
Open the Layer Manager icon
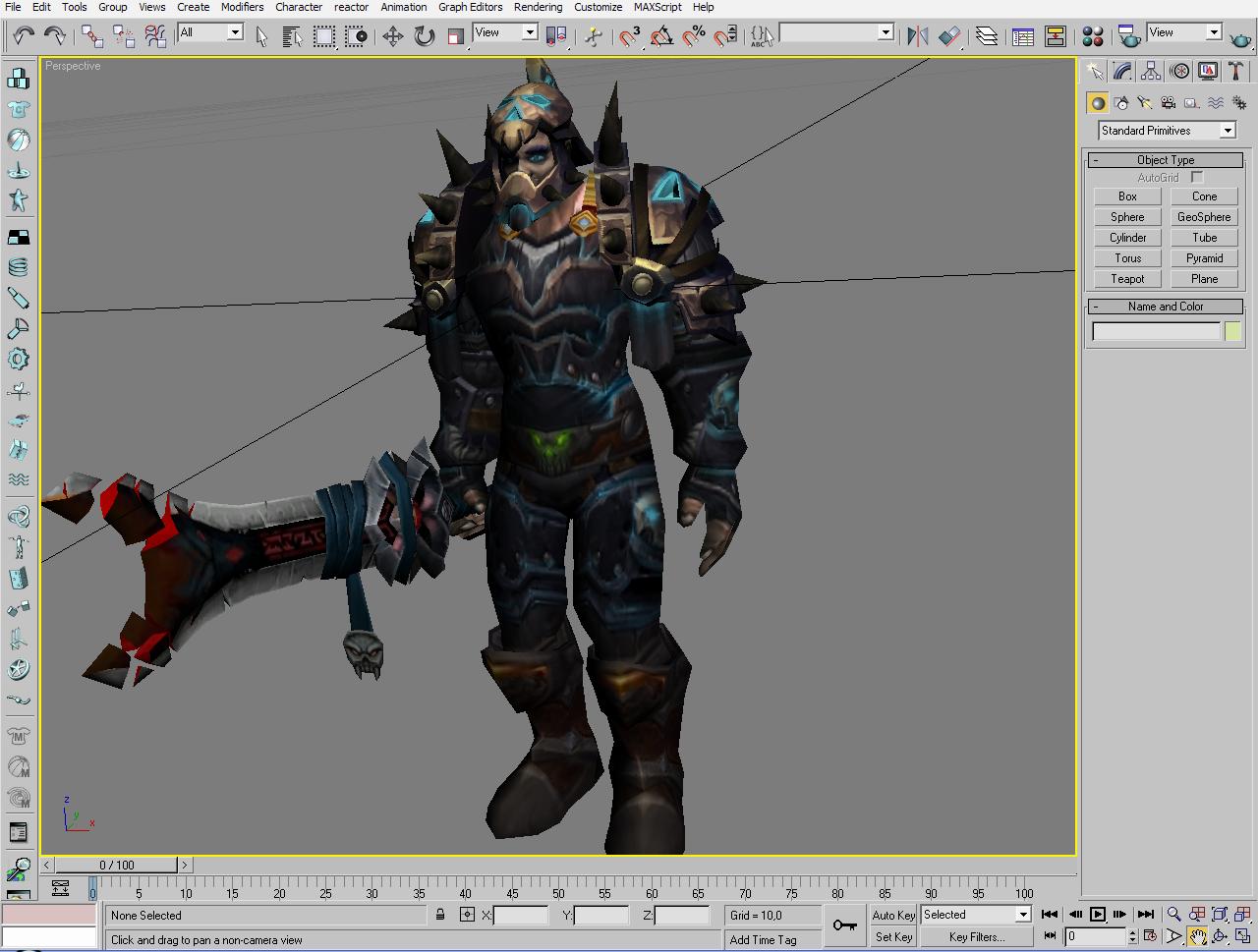pos(987,36)
